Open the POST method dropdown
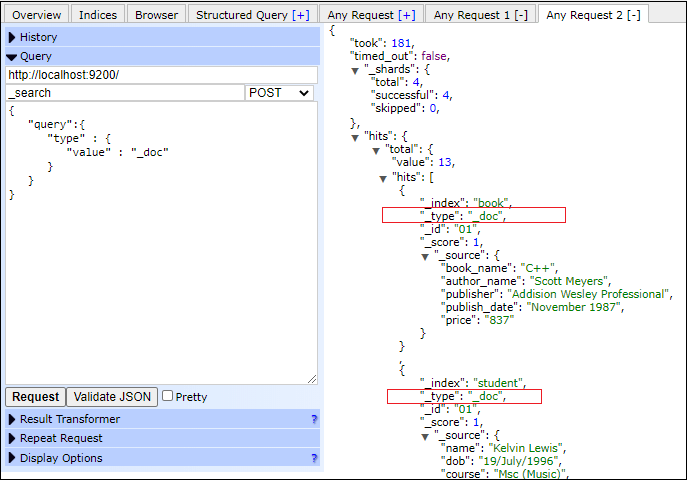Screen dimensions: 687x481 [x=279, y=93]
